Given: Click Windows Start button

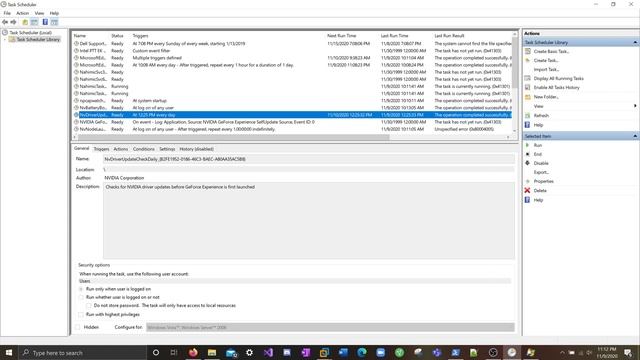Looking at the screenshot, I should point(9,353).
